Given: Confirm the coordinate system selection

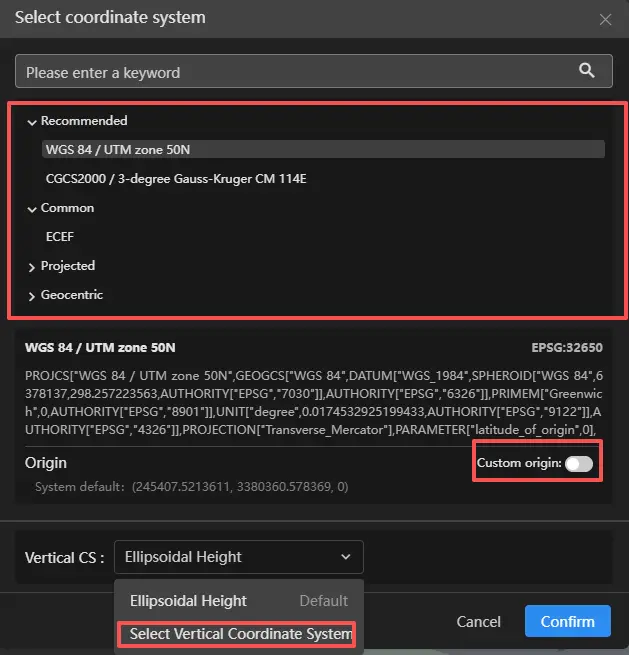Looking at the screenshot, I should pyautogui.click(x=567, y=621).
